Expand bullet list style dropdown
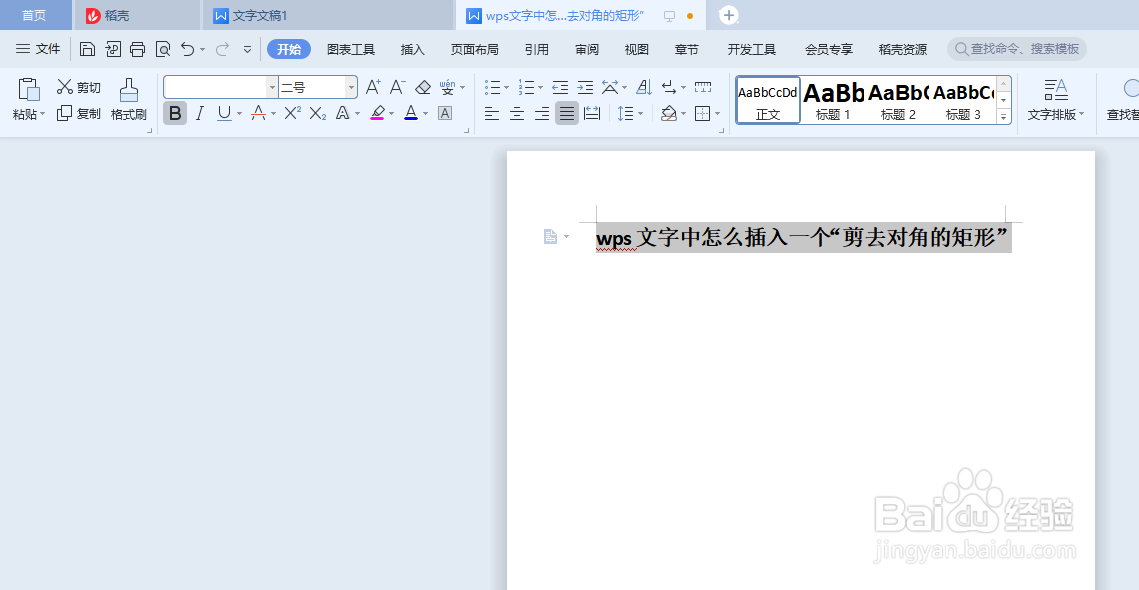This screenshot has width=1139, height=590. pyautogui.click(x=506, y=88)
